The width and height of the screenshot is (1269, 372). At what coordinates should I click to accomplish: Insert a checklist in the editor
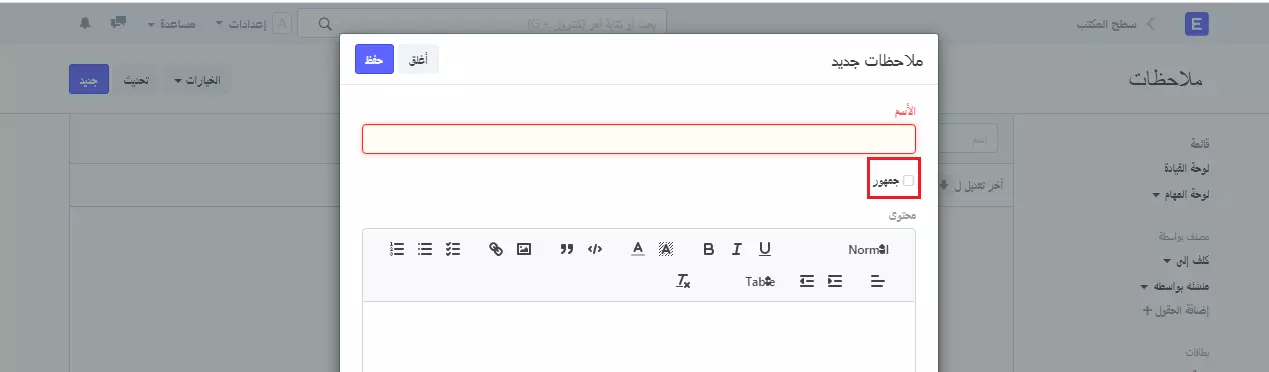coord(453,249)
